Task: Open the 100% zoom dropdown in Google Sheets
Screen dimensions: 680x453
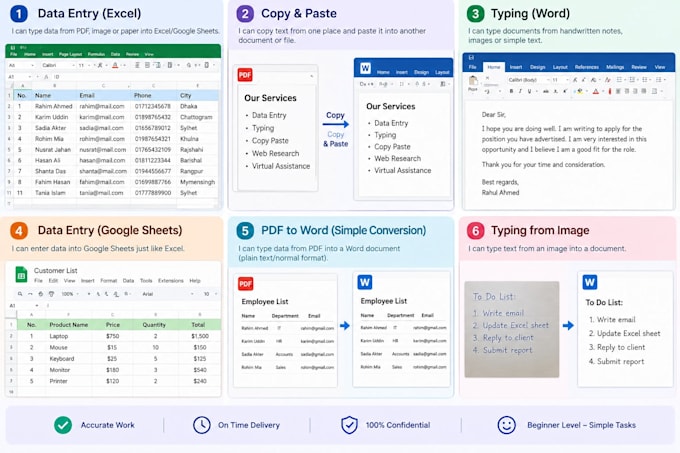Action: pyautogui.click(x=70, y=293)
